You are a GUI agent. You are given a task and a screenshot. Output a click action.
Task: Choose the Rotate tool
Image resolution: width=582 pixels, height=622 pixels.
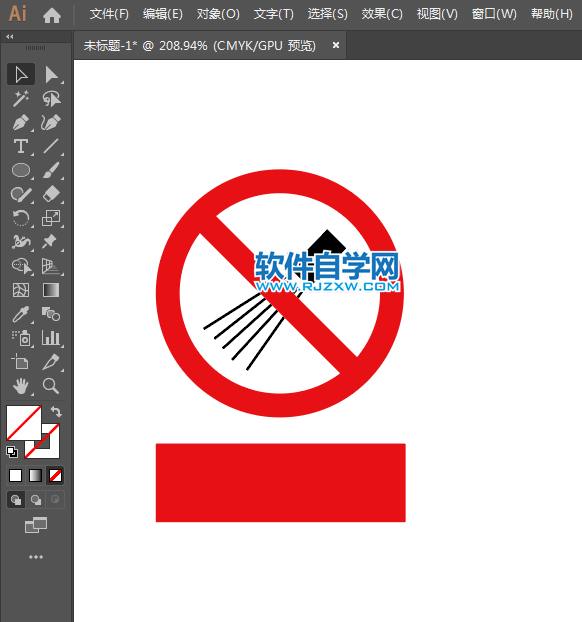(x=21, y=218)
